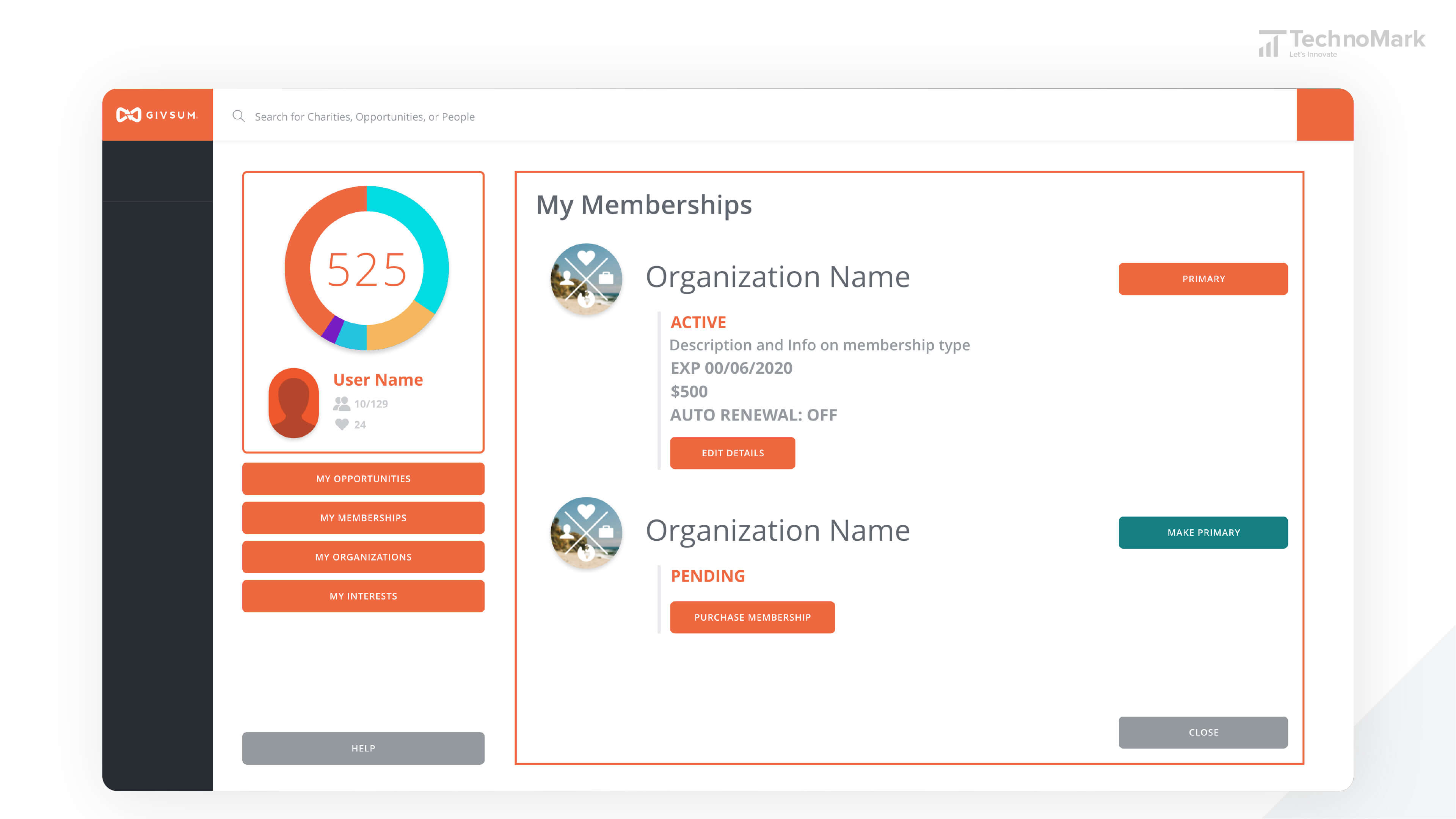Click MY INTERESTS in the sidebar

[x=363, y=596]
